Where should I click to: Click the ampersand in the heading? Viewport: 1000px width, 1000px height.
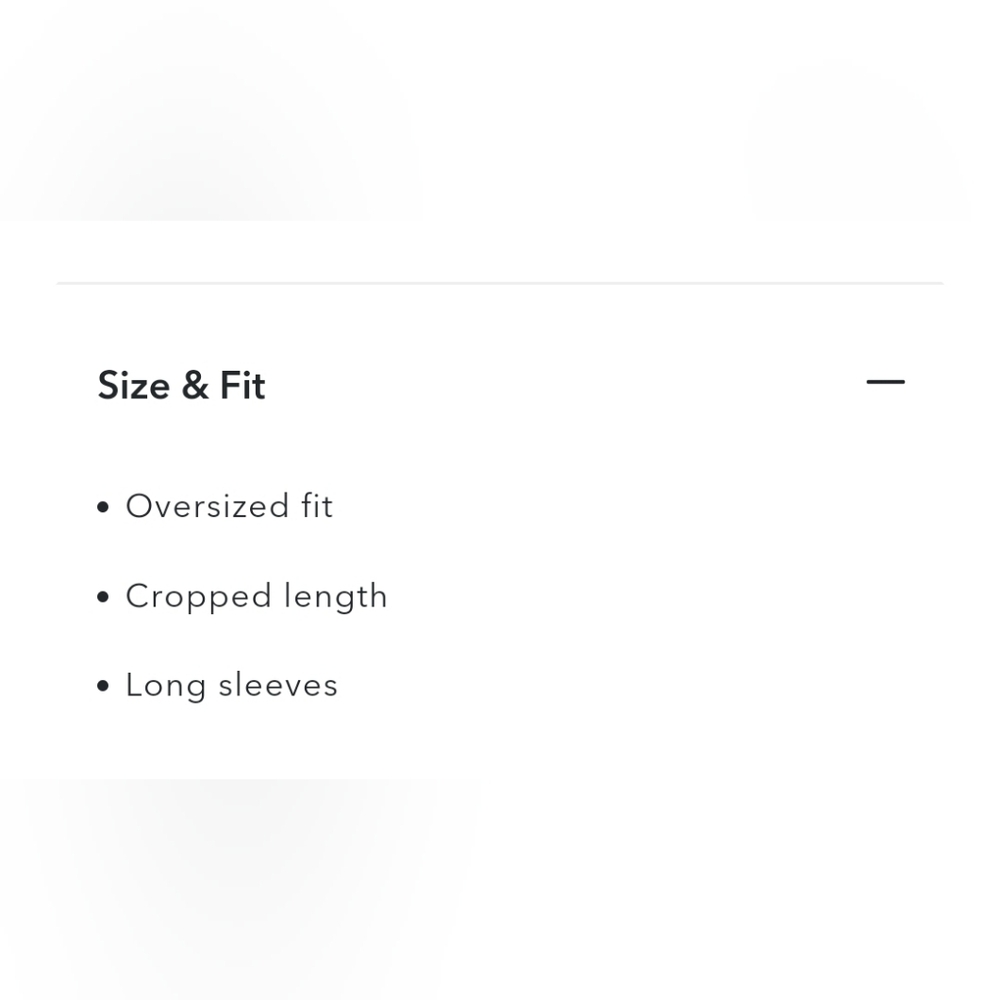point(194,386)
